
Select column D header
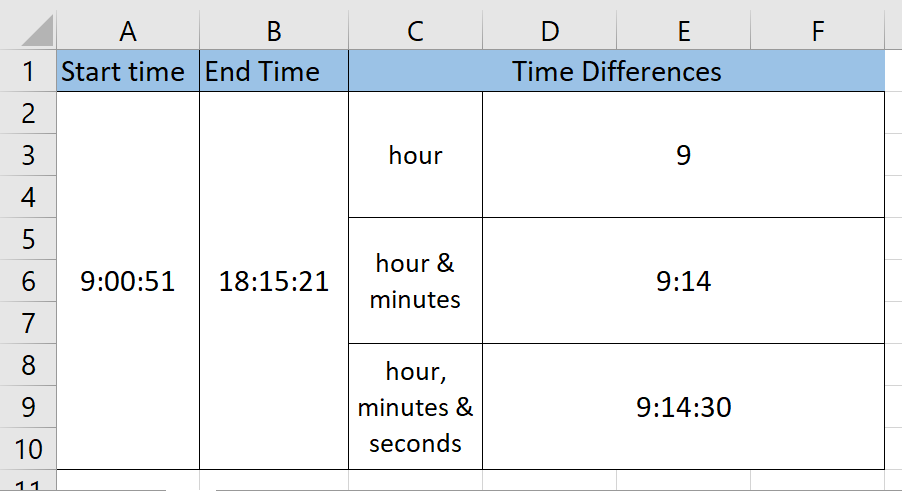(549, 32)
